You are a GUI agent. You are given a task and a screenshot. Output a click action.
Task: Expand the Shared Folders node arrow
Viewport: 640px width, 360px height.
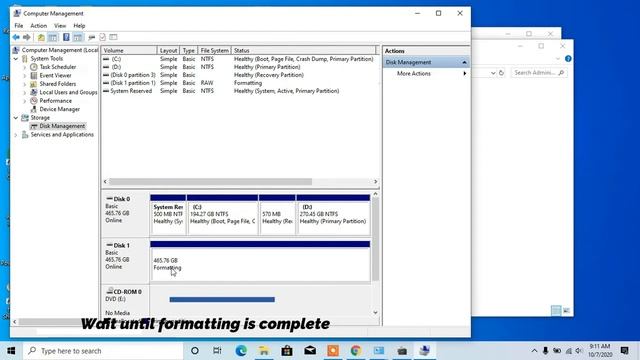[x=24, y=84]
